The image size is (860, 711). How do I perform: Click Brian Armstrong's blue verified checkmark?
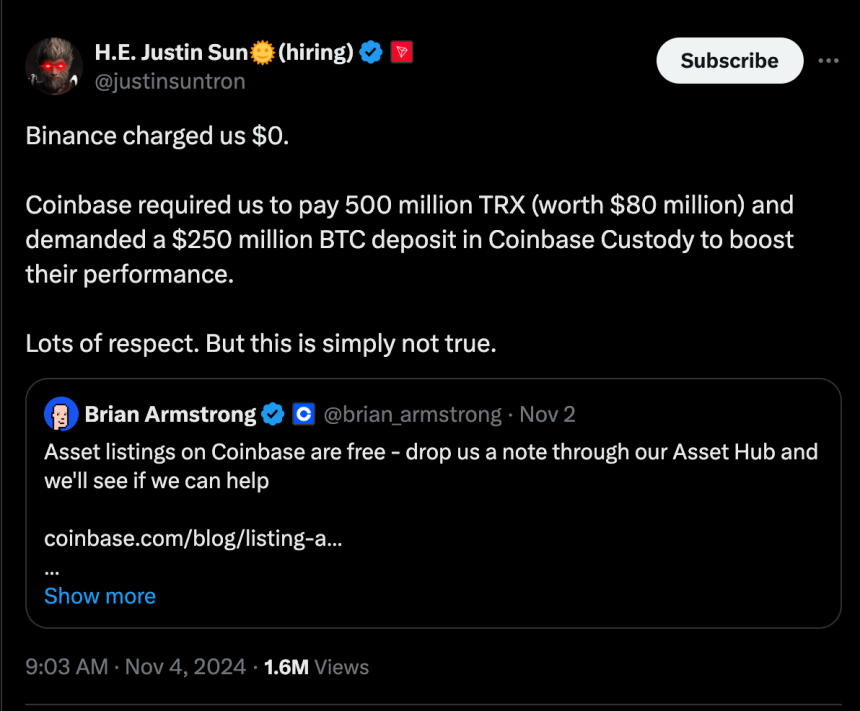[272, 414]
